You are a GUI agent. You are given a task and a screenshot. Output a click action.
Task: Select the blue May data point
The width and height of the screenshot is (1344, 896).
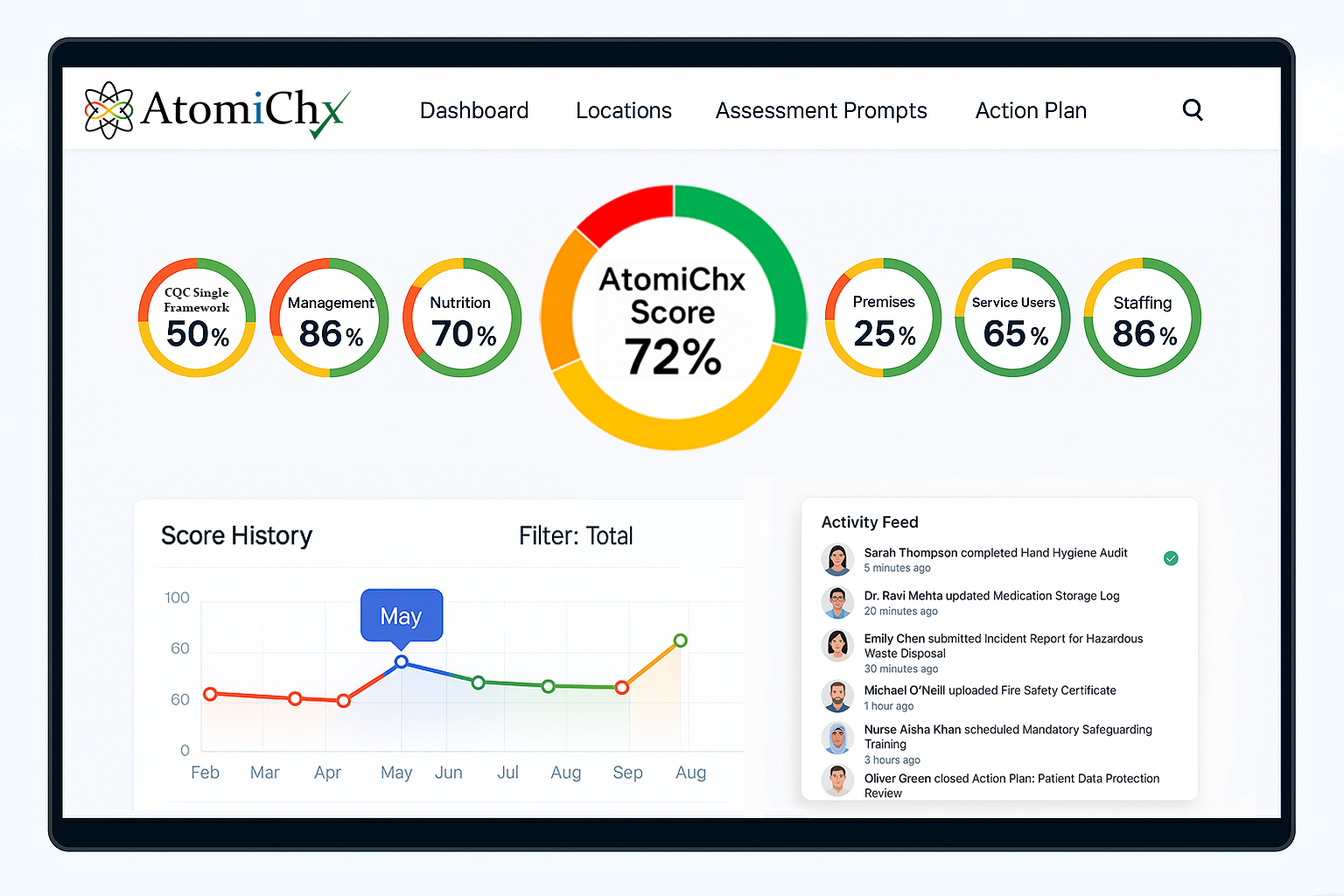point(402,661)
